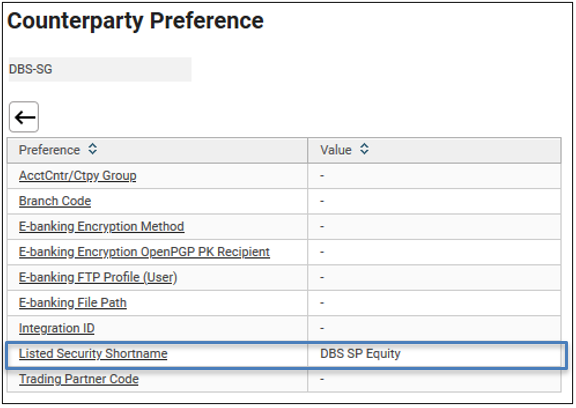The width and height of the screenshot is (576, 408).
Task: Select the DBS SP Equity value cell
Action: point(434,354)
